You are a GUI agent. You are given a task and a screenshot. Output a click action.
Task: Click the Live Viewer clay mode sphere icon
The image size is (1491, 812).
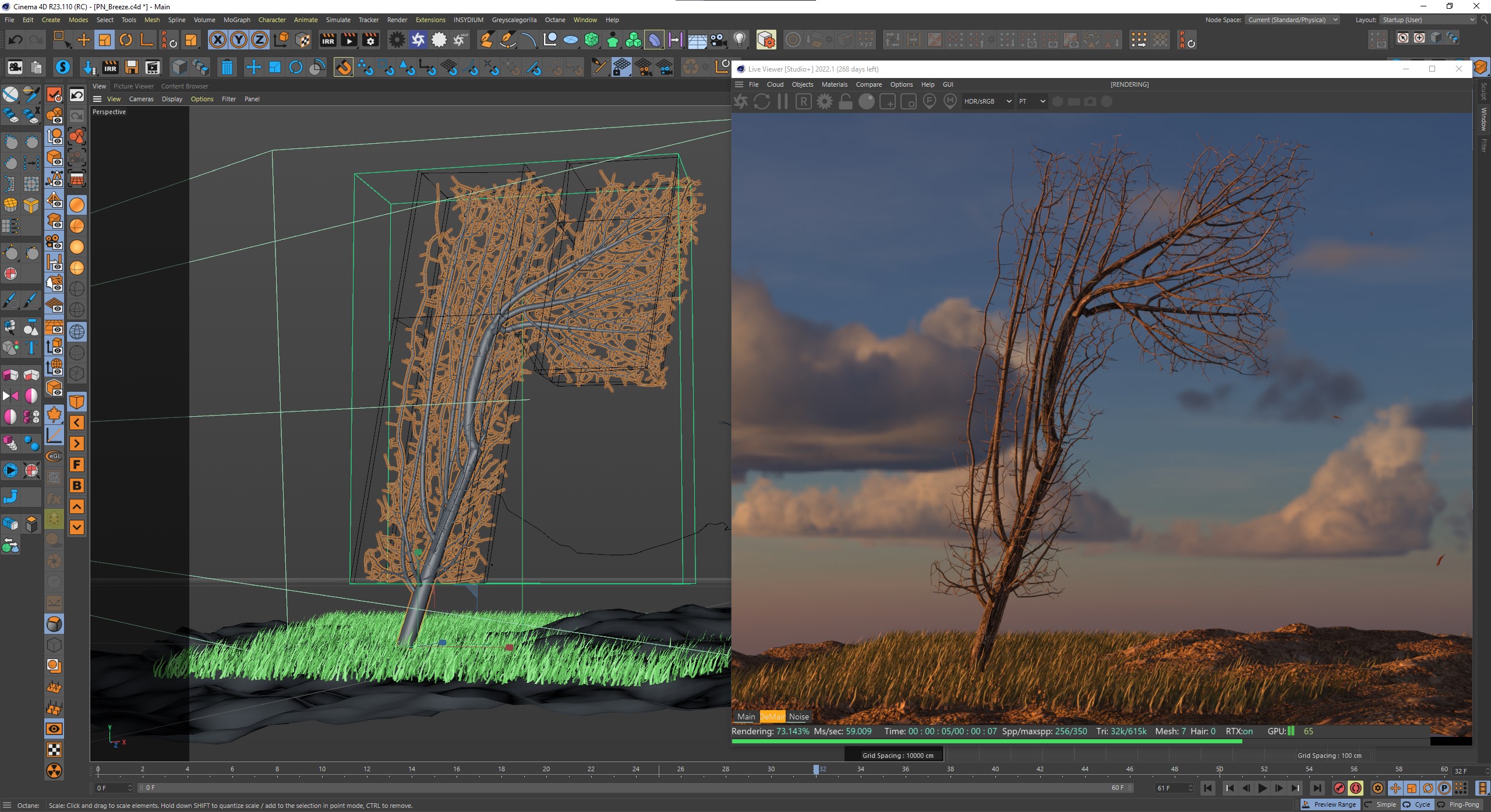pos(867,102)
